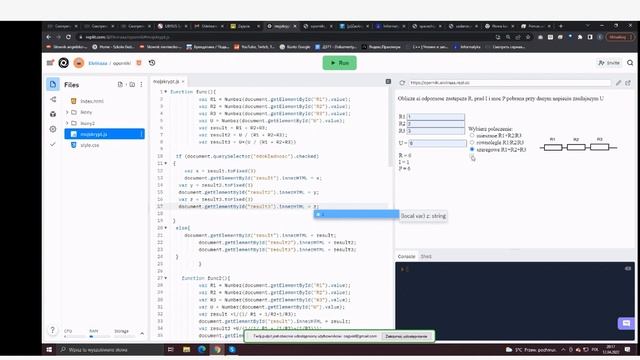Open Task View on the taskbar

(171, 349)
